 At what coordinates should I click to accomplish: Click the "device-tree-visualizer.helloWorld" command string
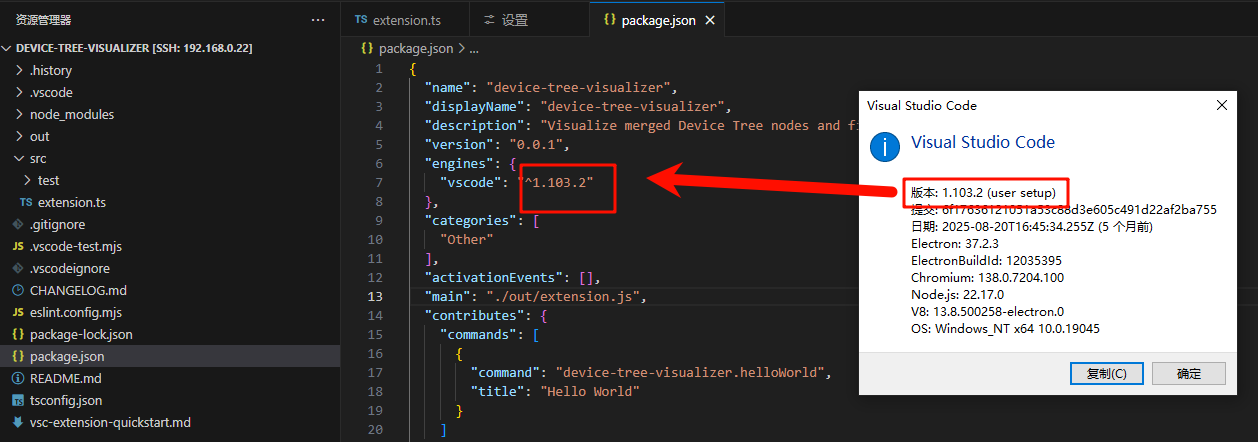(x=691, y=372)
